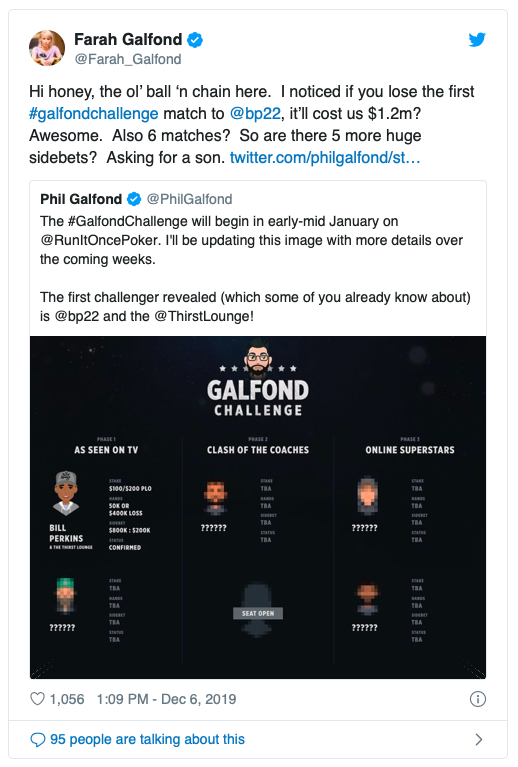
Task: Click the reply speech bubble icon
Action: (x=38, y=740)
